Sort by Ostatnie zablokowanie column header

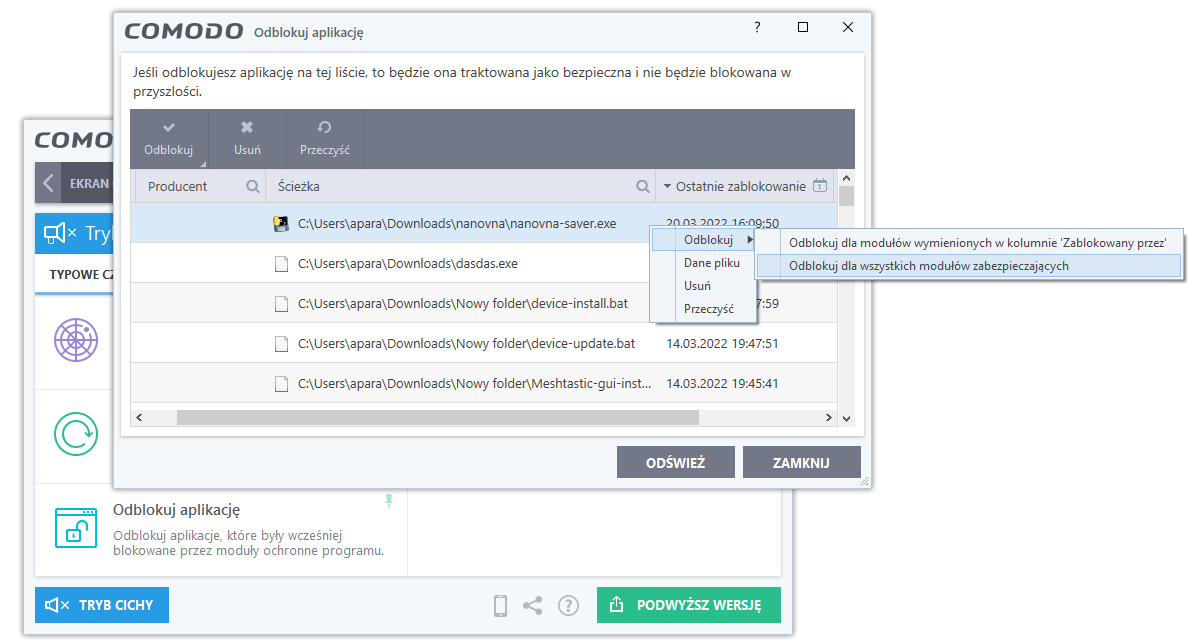coord(740,187)
